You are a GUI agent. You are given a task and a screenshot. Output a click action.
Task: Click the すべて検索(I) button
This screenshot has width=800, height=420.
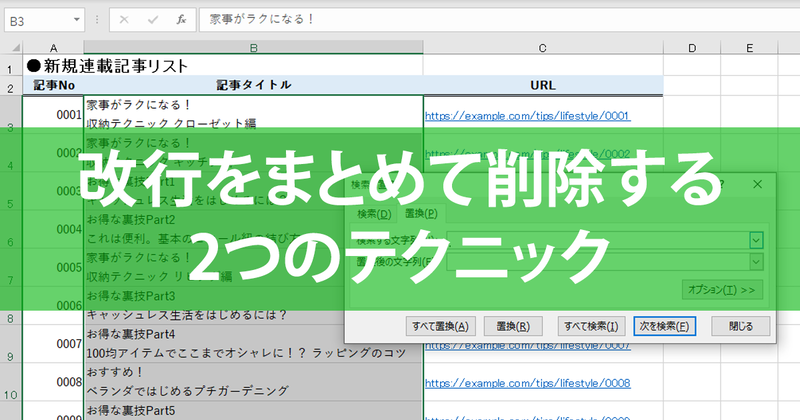coord(591,327)
